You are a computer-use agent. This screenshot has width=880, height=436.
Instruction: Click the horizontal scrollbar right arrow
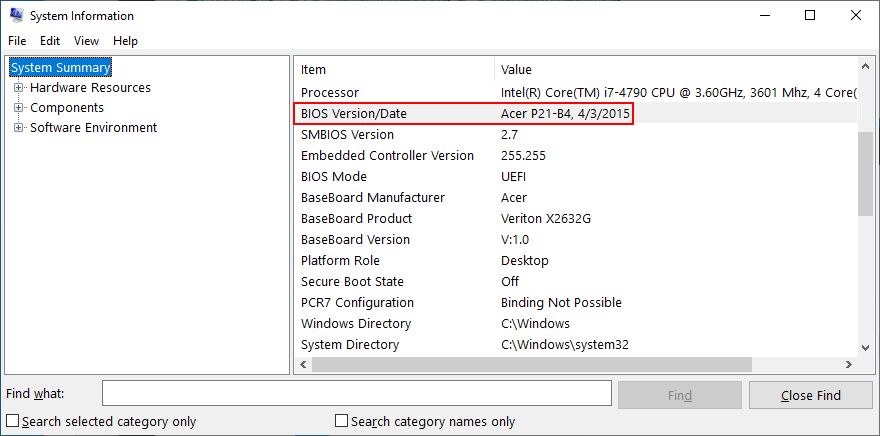click(x=848, y=365)
